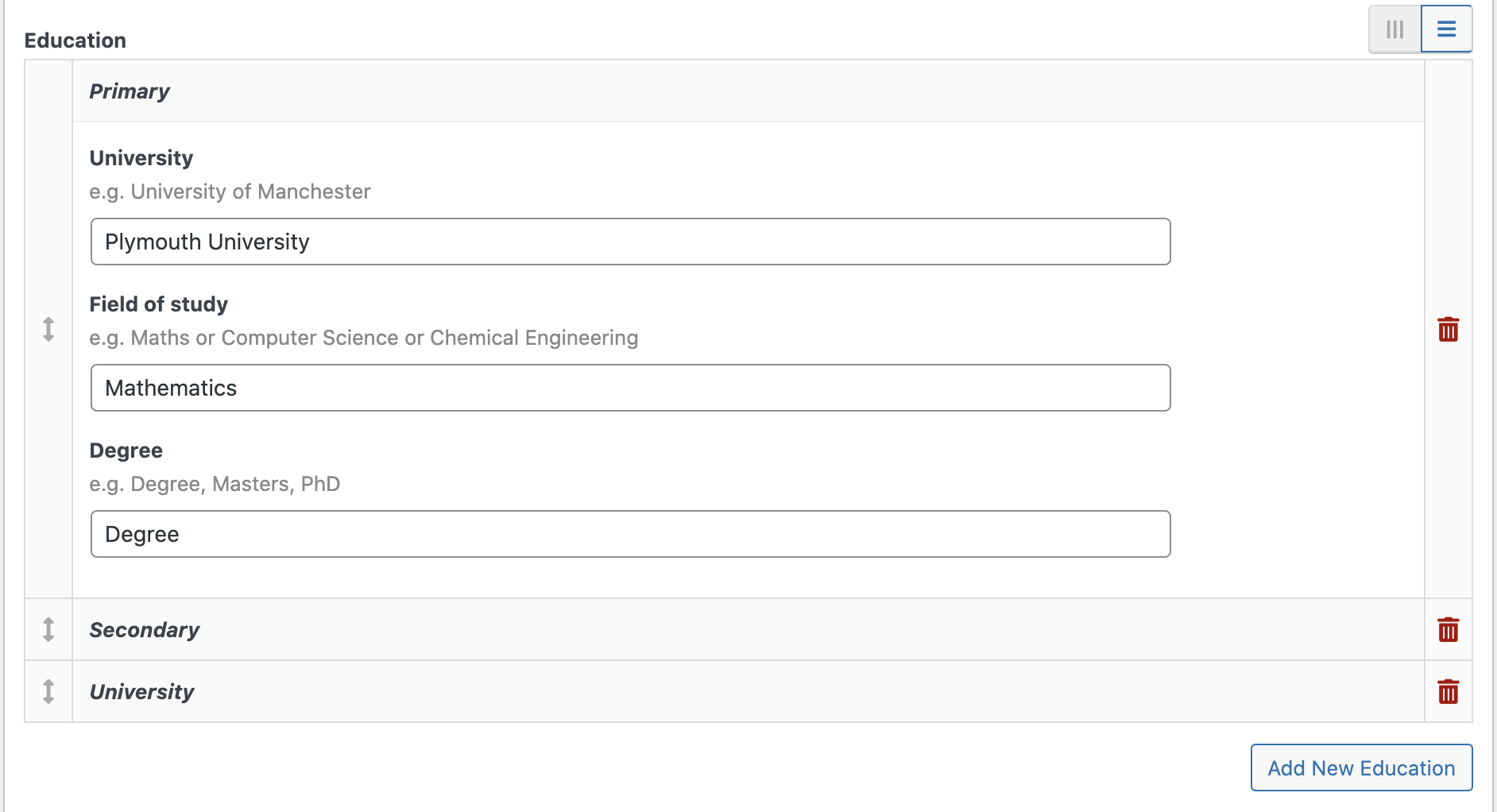Focus the Plymouth University text field

630,242
